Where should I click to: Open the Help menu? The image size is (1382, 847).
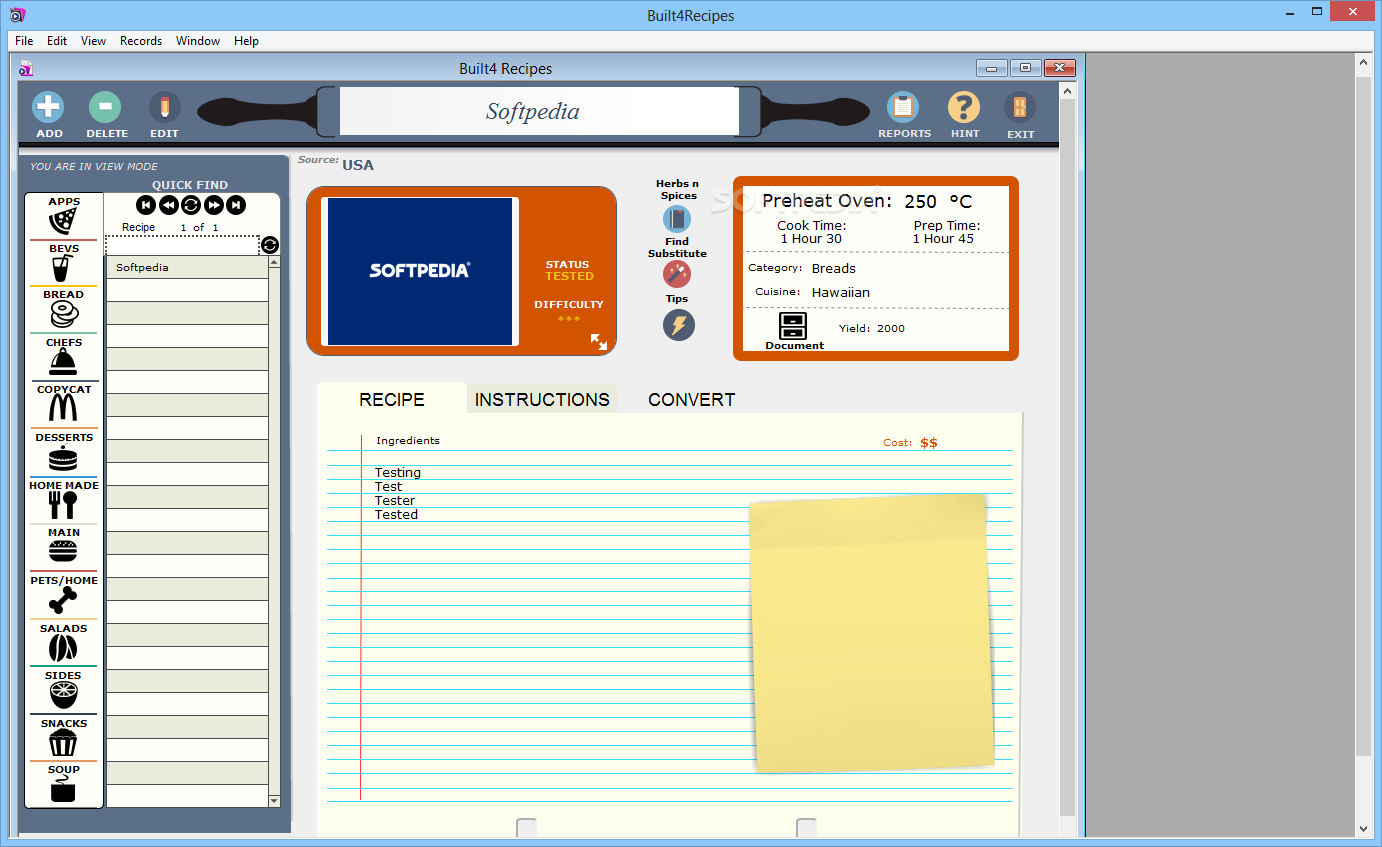point(246,41)
